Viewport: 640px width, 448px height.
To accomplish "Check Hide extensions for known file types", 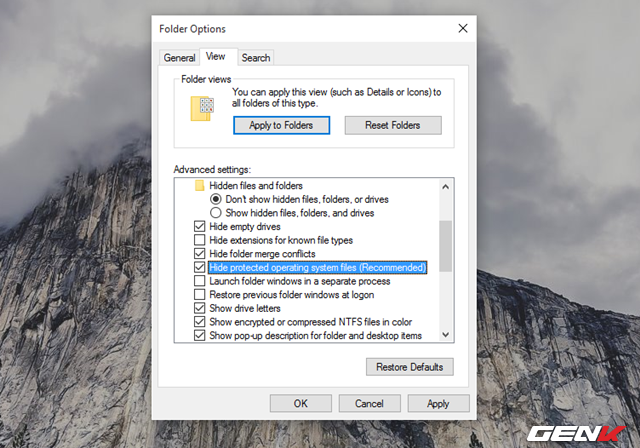I will pos(200,240).
